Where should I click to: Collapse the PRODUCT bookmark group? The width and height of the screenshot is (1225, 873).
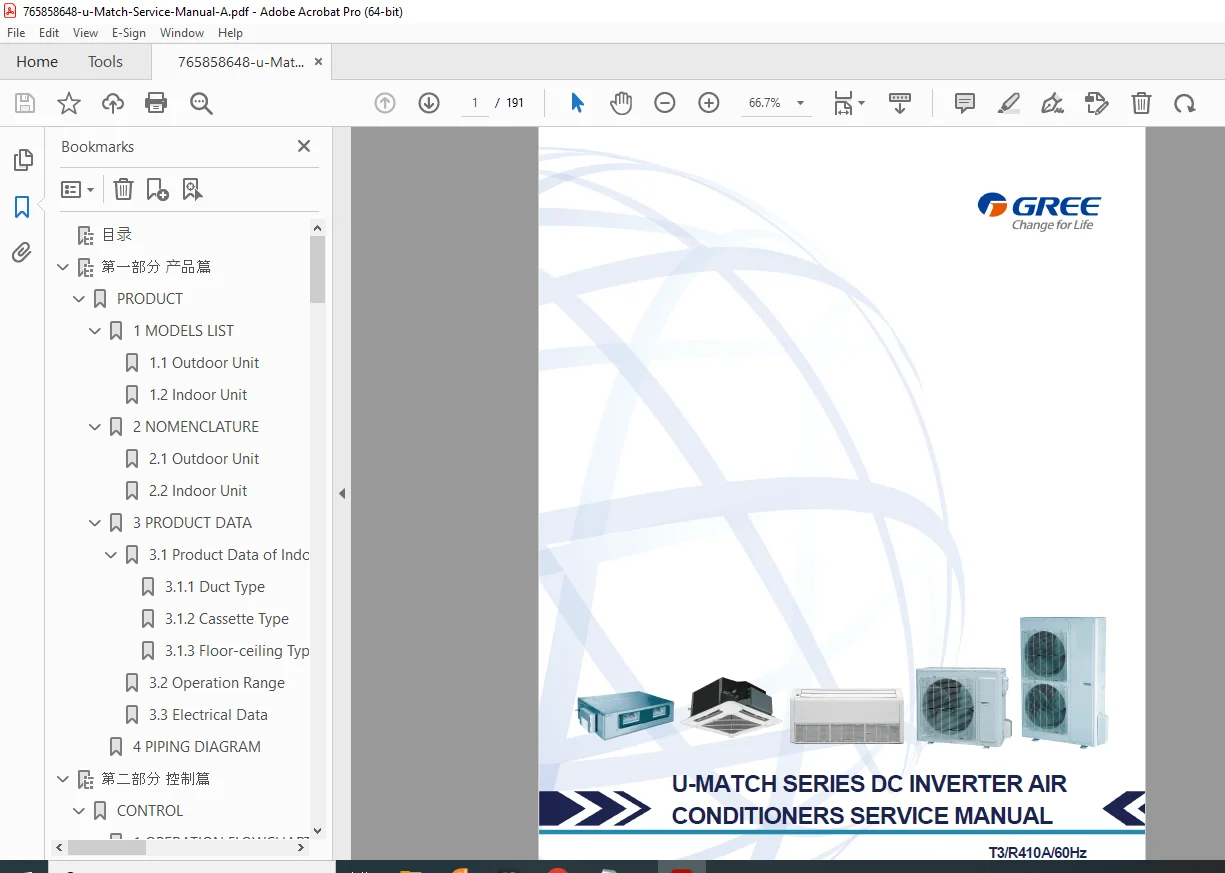79,299
